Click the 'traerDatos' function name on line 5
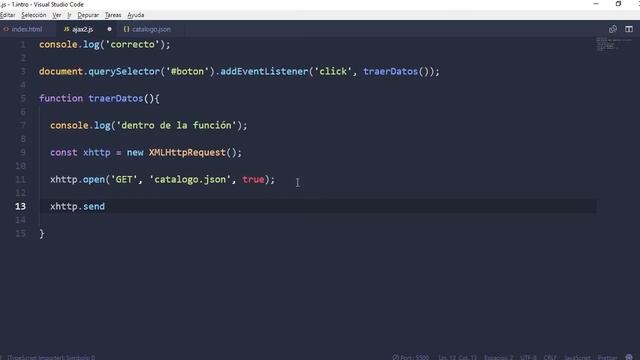 pyautogui.click(x=116, y=98)
